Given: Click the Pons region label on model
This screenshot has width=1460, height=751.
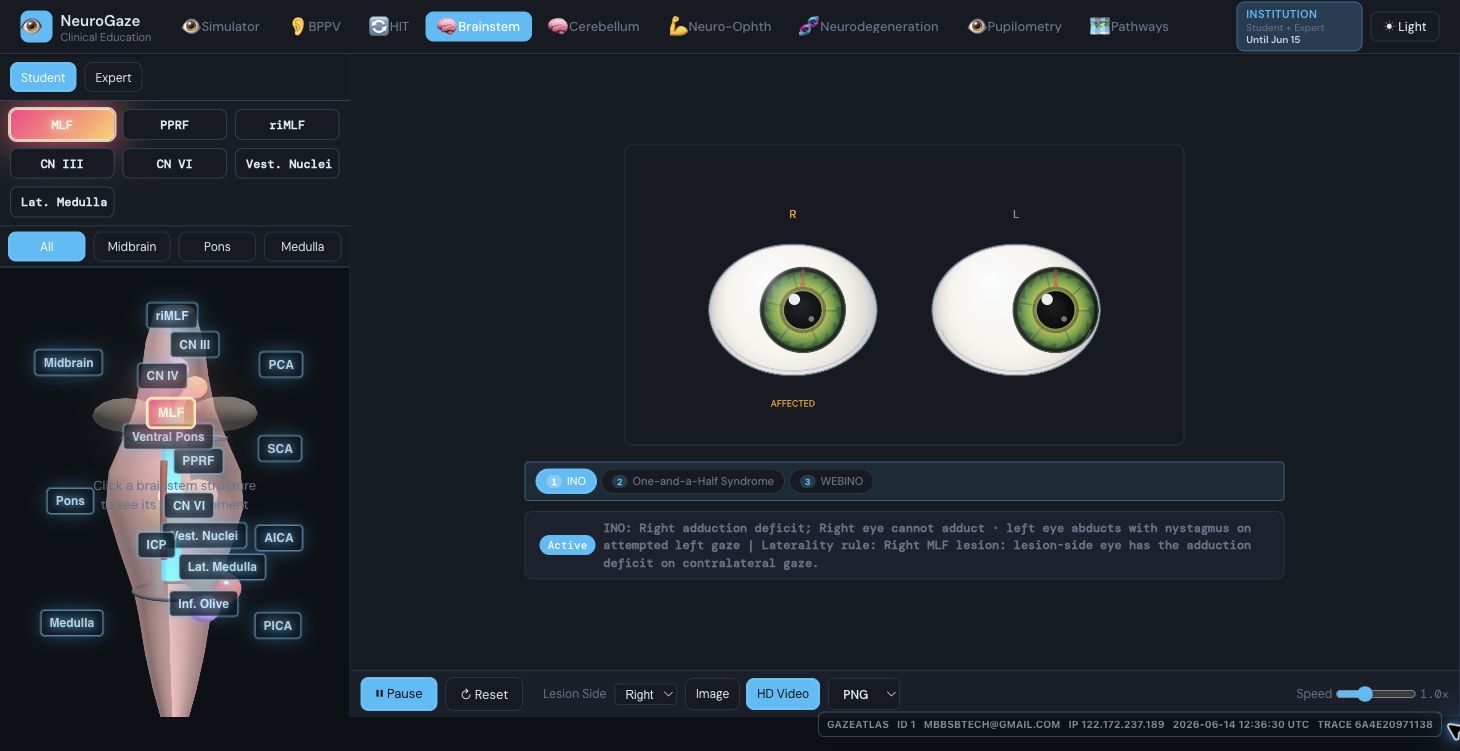Looking at the screenshot, I should 70,501.
